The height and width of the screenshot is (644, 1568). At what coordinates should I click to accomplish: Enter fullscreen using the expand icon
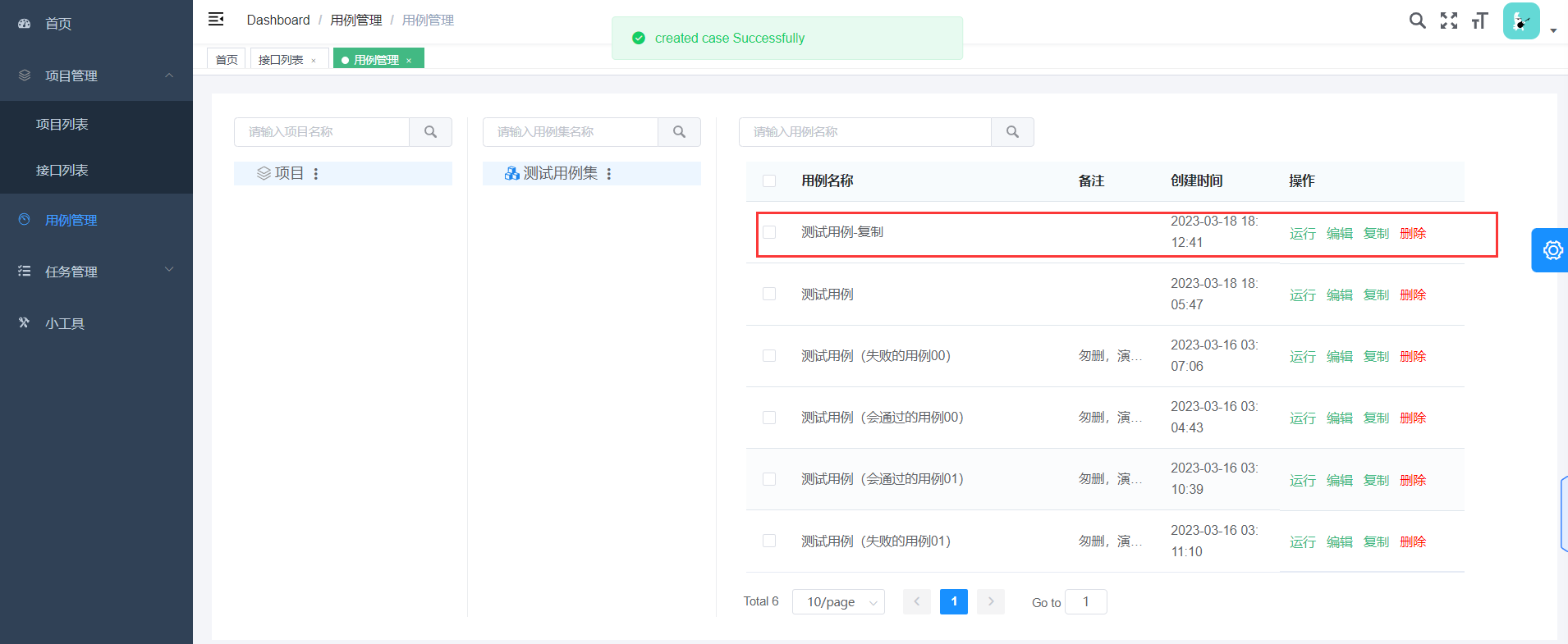1449,21
